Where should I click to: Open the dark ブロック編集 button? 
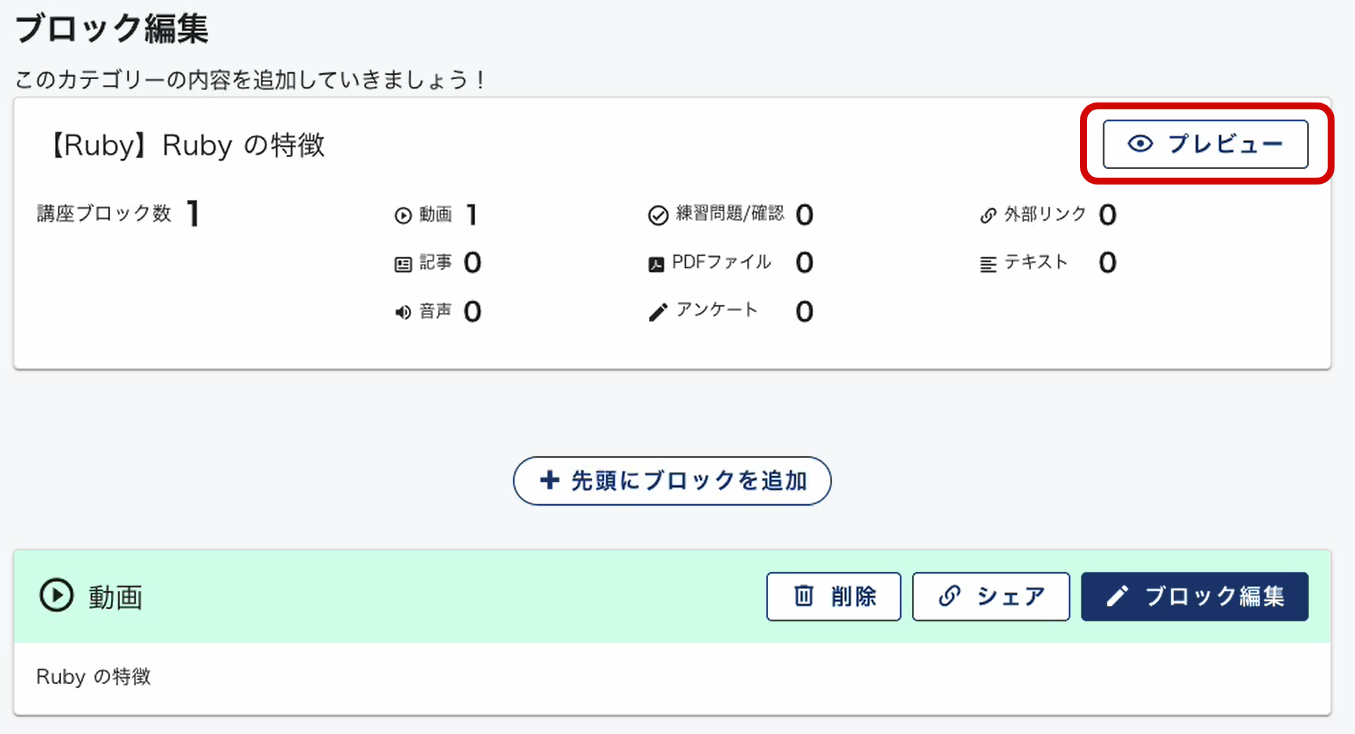1194,597
